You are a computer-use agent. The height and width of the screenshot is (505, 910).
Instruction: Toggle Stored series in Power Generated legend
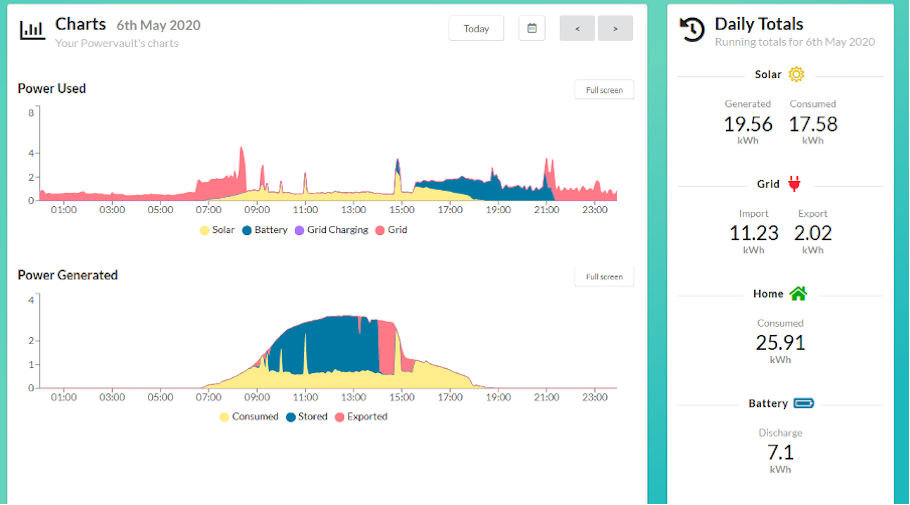pos(307,417)
